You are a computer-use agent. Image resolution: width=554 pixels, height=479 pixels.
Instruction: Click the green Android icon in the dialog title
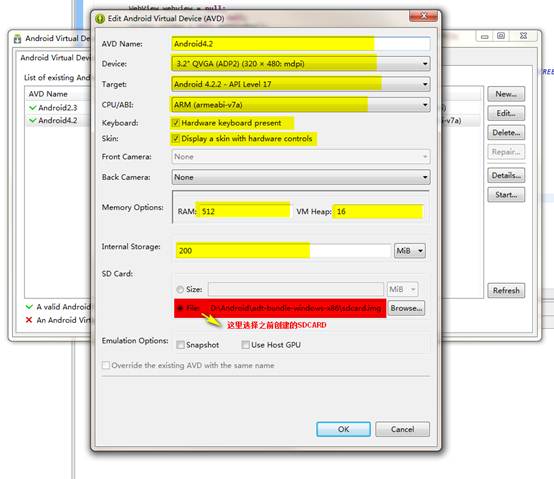[x=100, y=18]
